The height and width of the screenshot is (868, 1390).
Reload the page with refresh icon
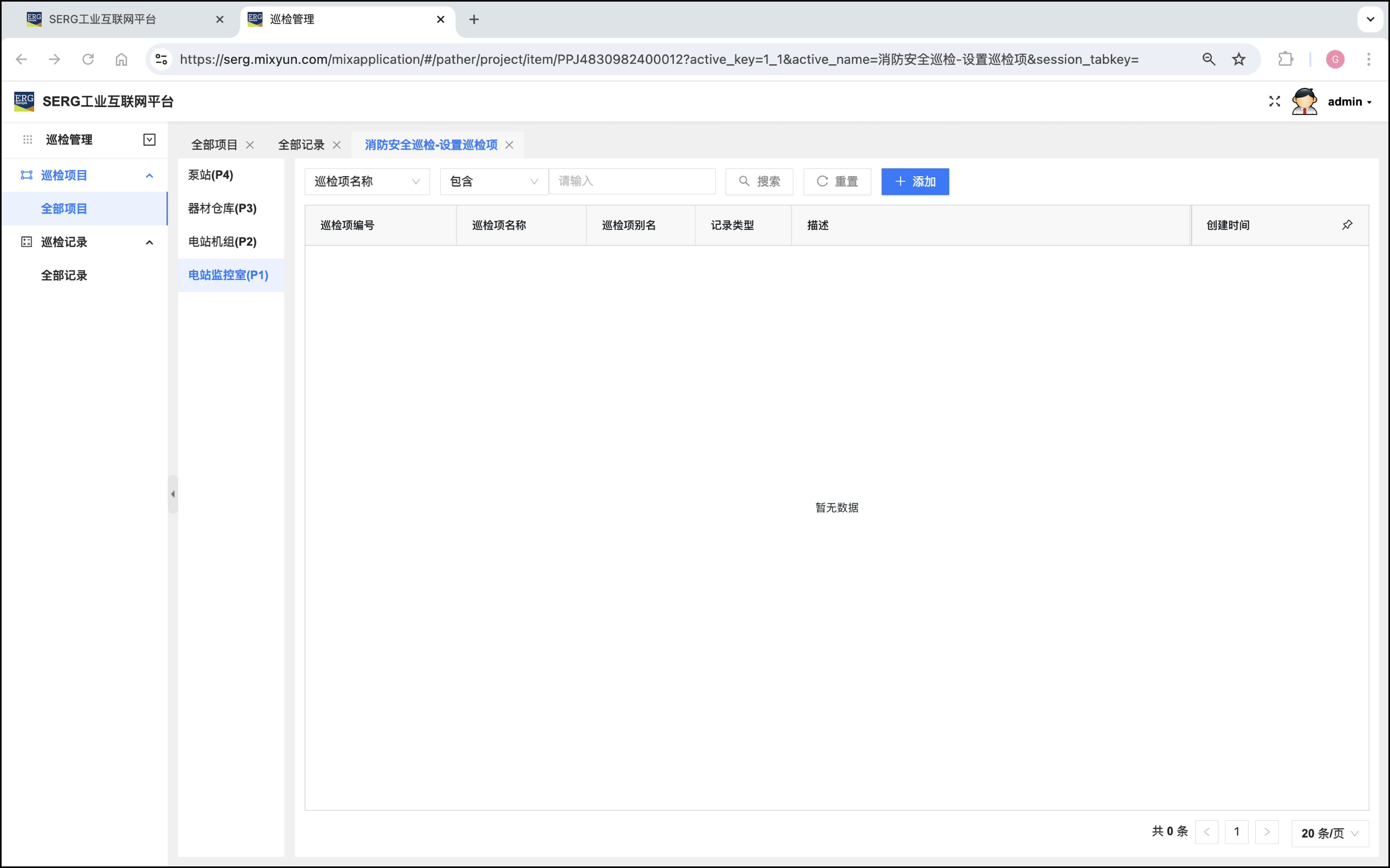pos(88,59)
